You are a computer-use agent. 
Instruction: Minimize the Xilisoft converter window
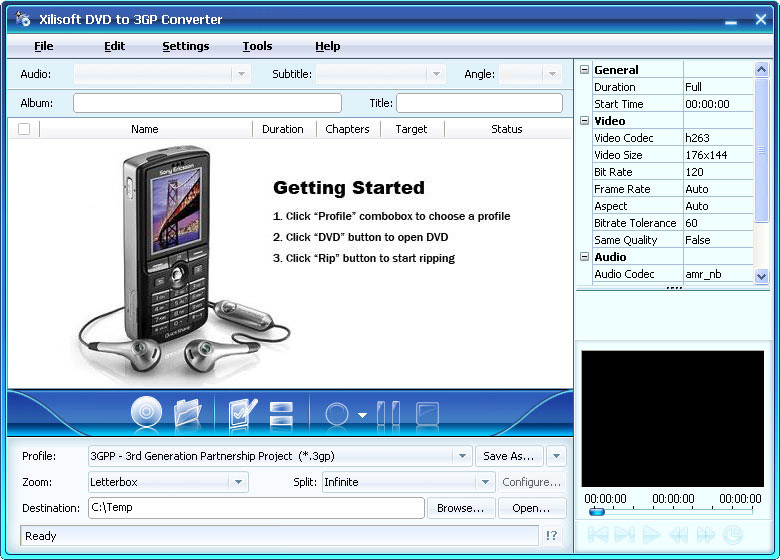point(731,21)
